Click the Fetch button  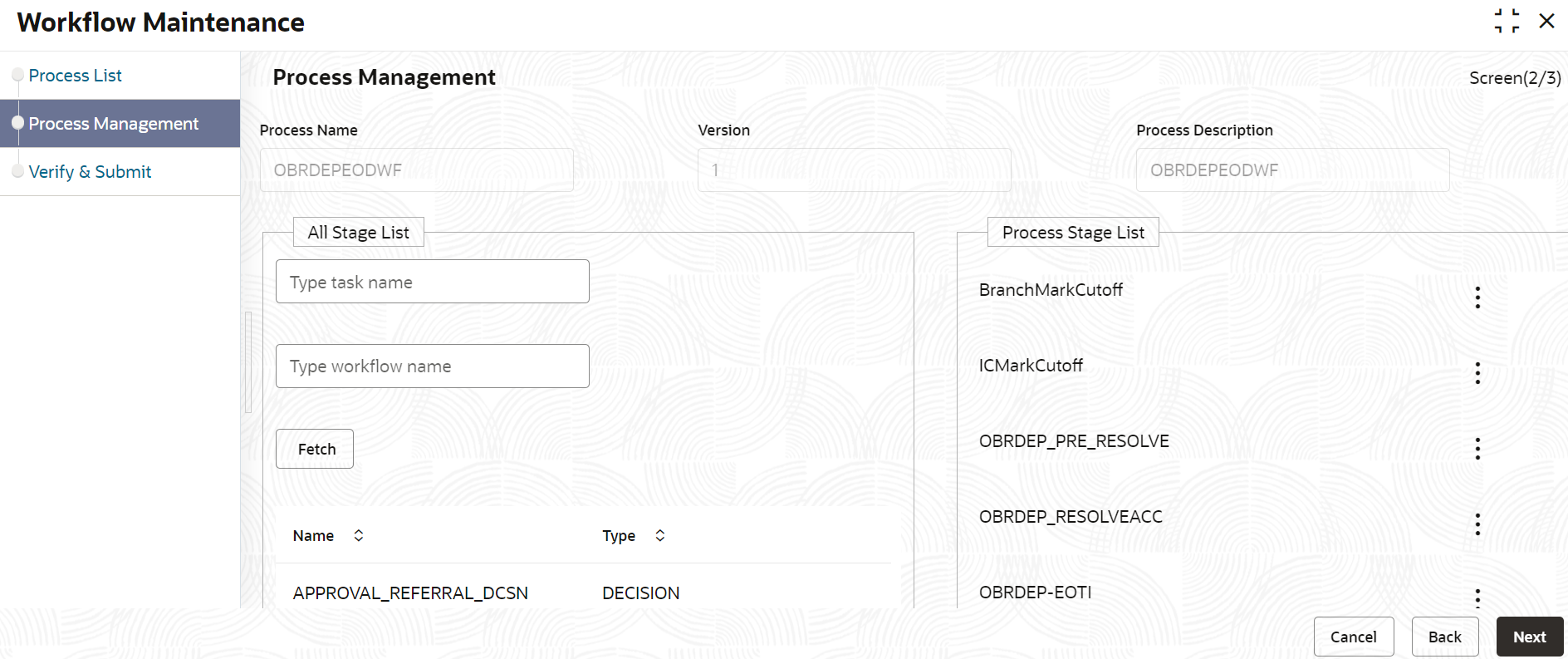click(x=315, y=449)
